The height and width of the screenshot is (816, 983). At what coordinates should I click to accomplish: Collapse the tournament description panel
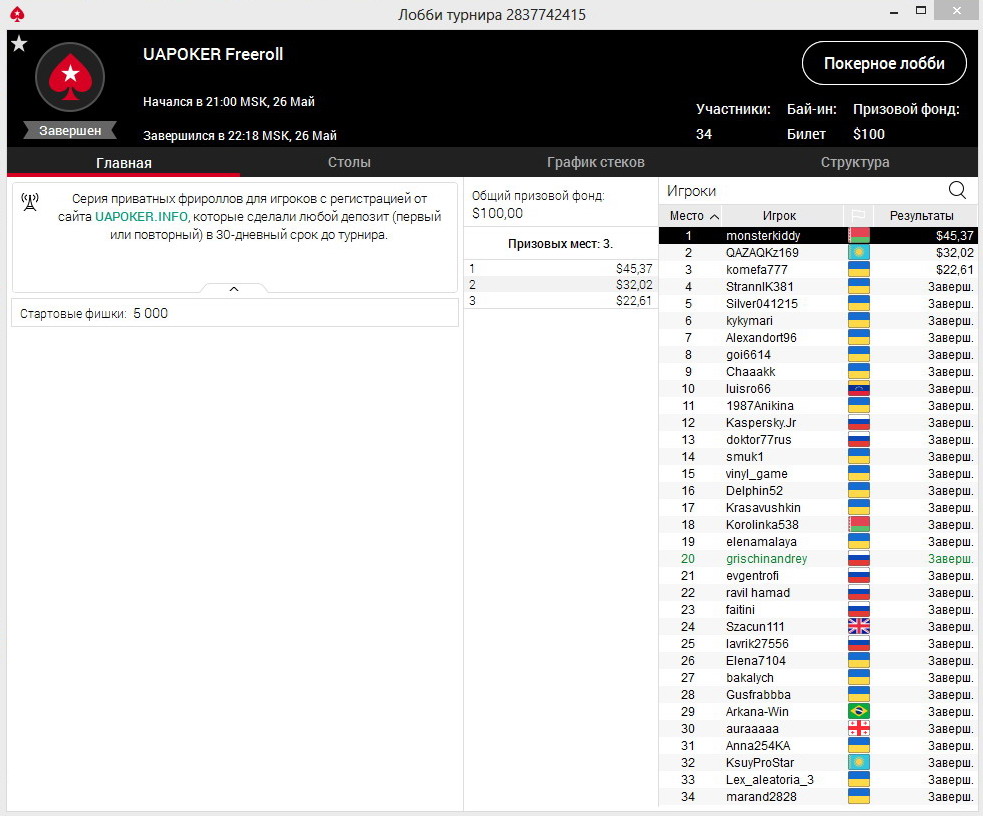(234, 289)
